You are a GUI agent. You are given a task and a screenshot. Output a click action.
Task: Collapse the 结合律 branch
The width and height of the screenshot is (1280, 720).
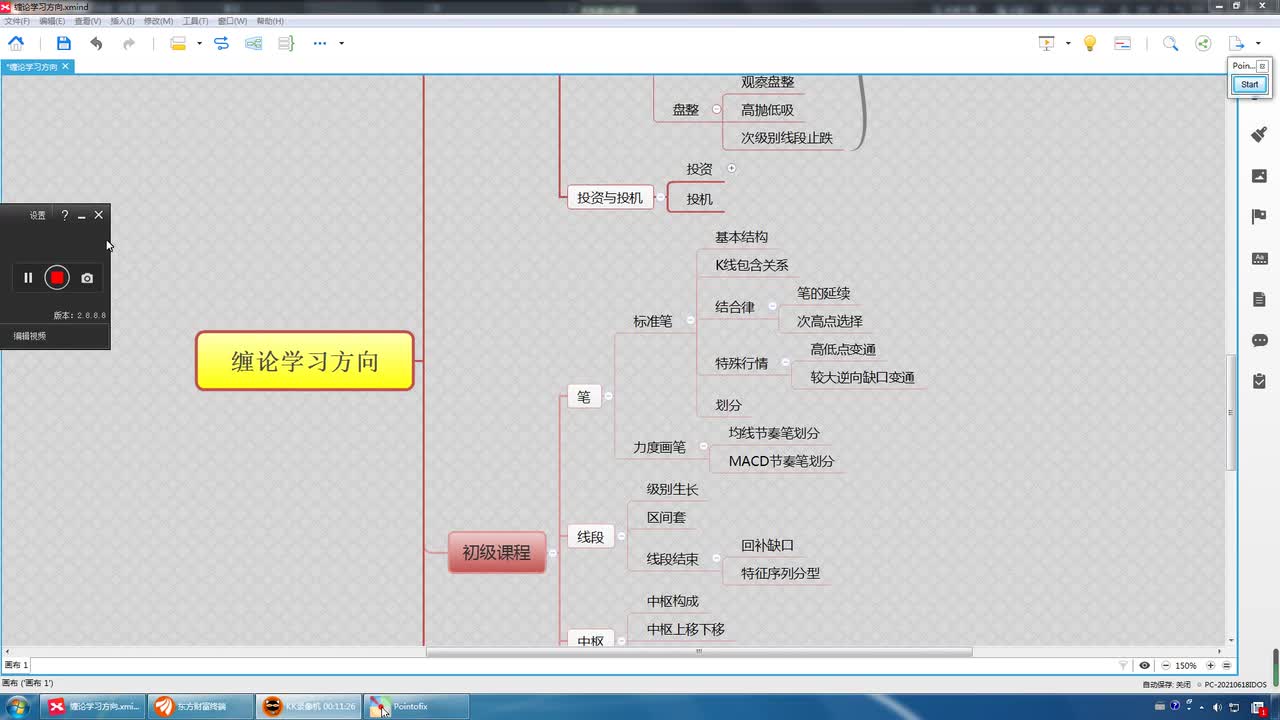click(772, 307)
